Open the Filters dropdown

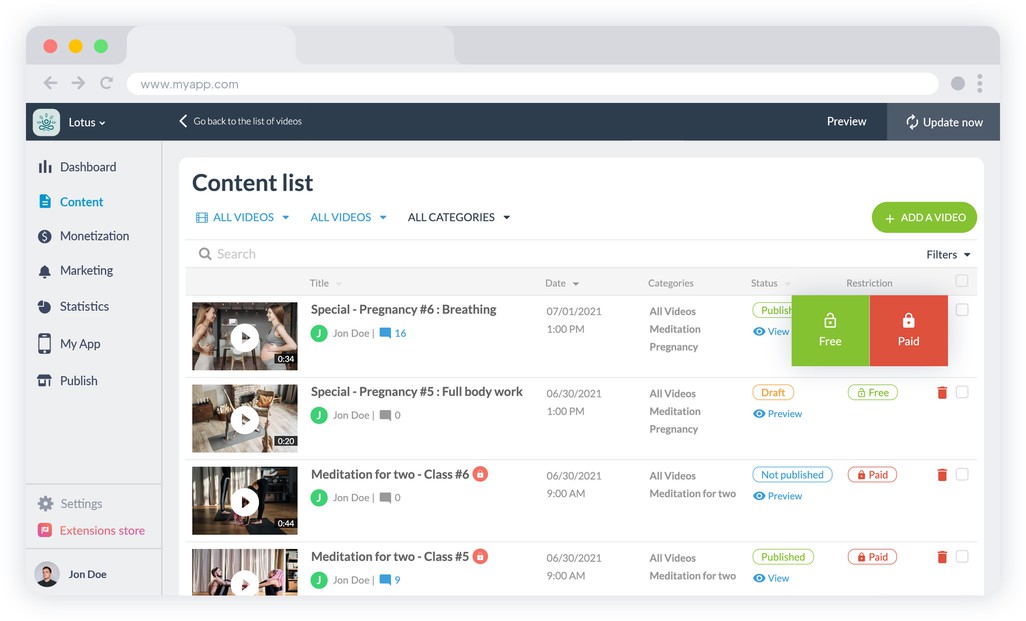click(948, 255)
